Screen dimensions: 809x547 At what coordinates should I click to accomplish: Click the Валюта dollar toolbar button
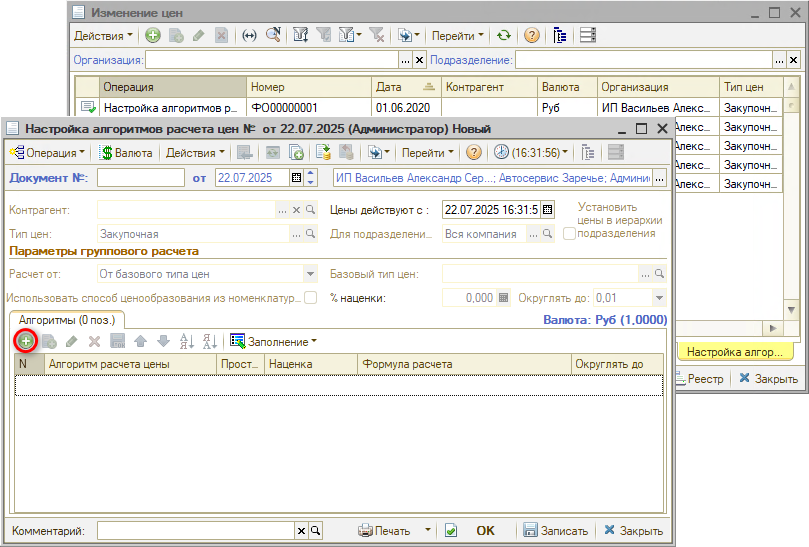(126, 153)
